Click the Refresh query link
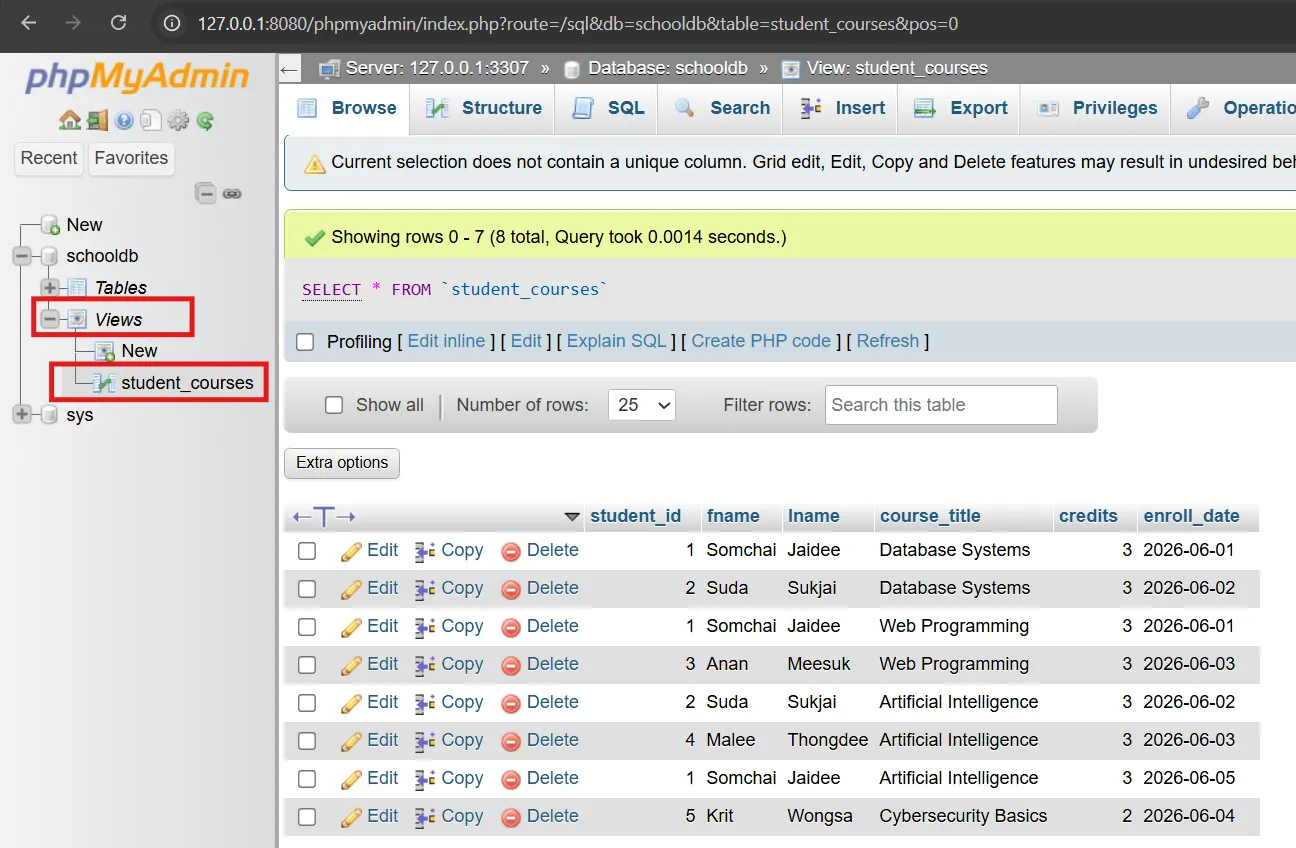Viewport: 1296px width, 848px height. (x=887, y=342)
